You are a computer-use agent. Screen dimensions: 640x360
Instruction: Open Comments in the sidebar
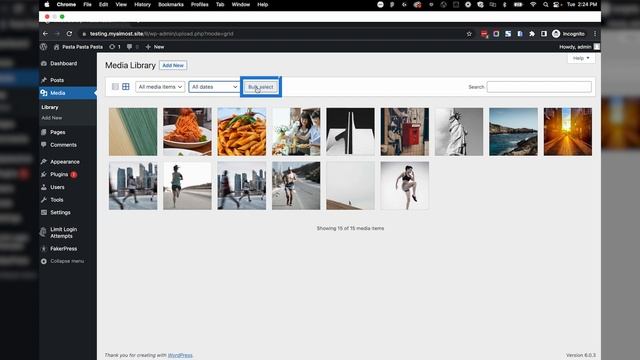pyautogui.click(x=63, y=145)
